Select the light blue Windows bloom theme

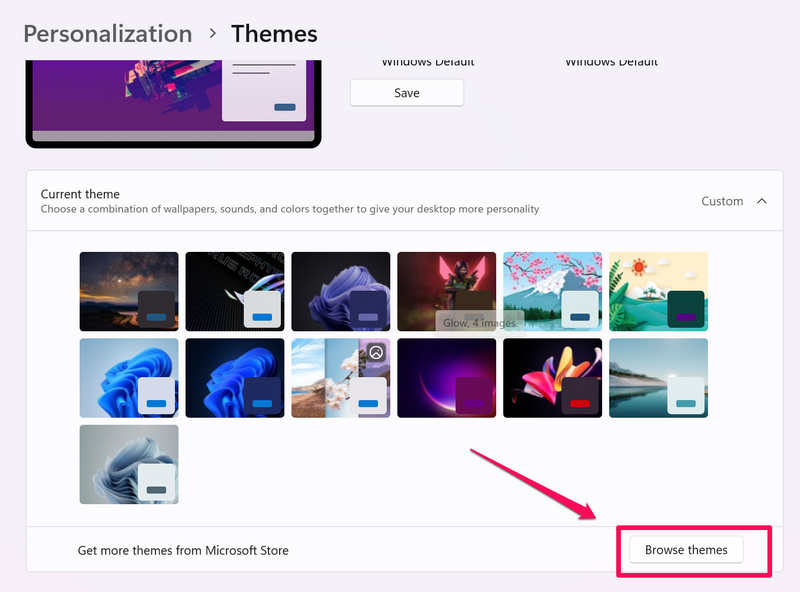pyautogui.click(x=129, y=377)
